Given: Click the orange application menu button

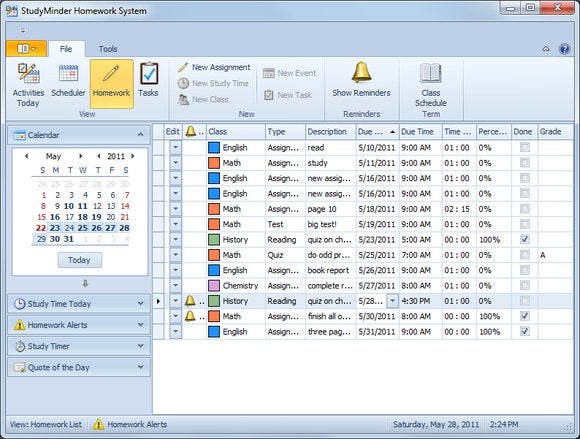Looking at the screenshot, I should tap(27, 49).
